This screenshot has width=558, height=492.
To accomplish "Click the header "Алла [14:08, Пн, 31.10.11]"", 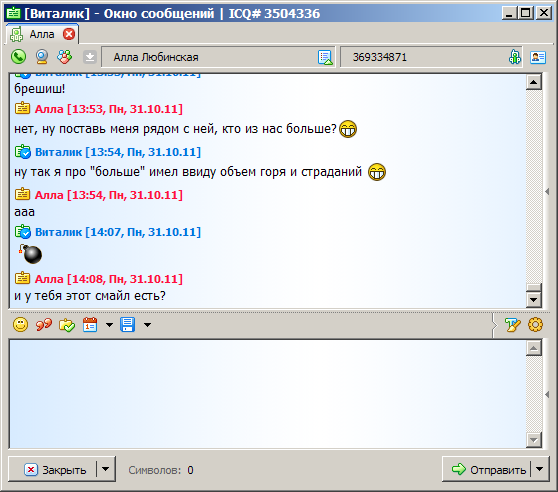I will tap(109, 279).
